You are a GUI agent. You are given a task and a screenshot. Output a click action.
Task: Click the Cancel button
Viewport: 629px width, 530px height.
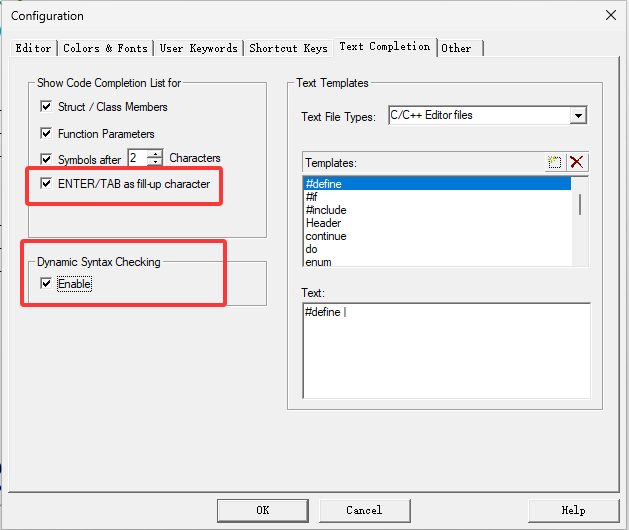365,510
